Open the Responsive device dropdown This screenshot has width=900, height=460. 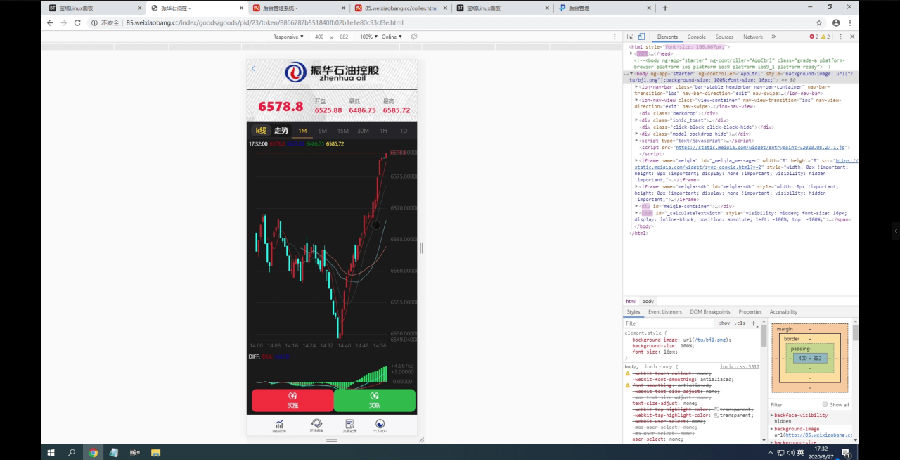pos(289,37)
